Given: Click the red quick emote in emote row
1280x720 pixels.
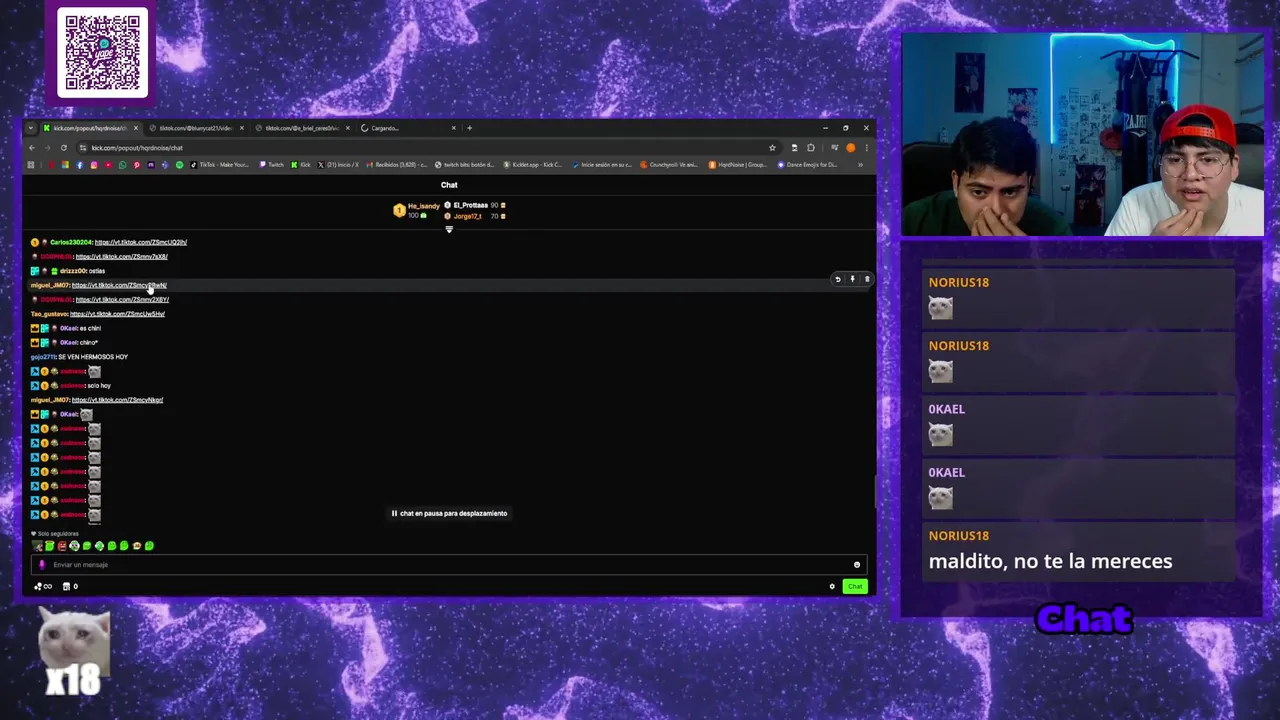Looking at the screenshot, I should [x=62, y=546].
